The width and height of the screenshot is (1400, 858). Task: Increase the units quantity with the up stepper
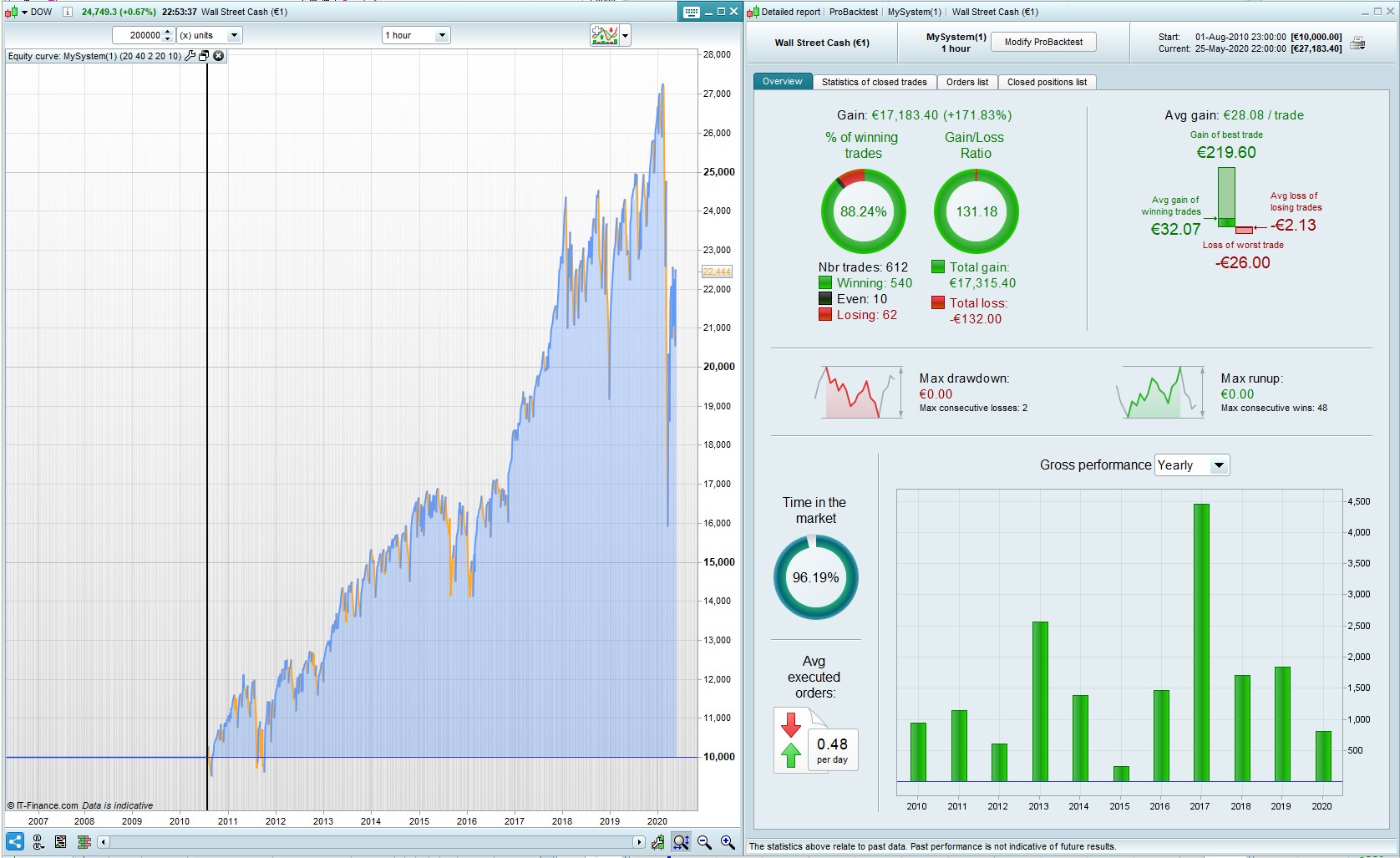(168, 31)
